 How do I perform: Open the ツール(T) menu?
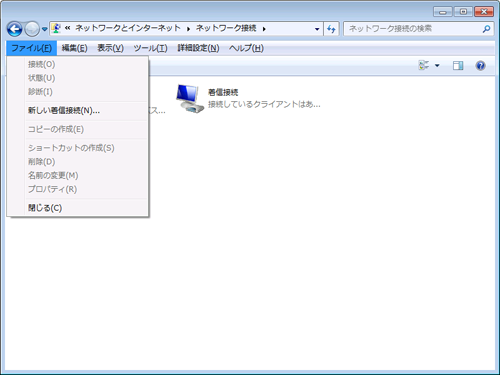point(150,48)
